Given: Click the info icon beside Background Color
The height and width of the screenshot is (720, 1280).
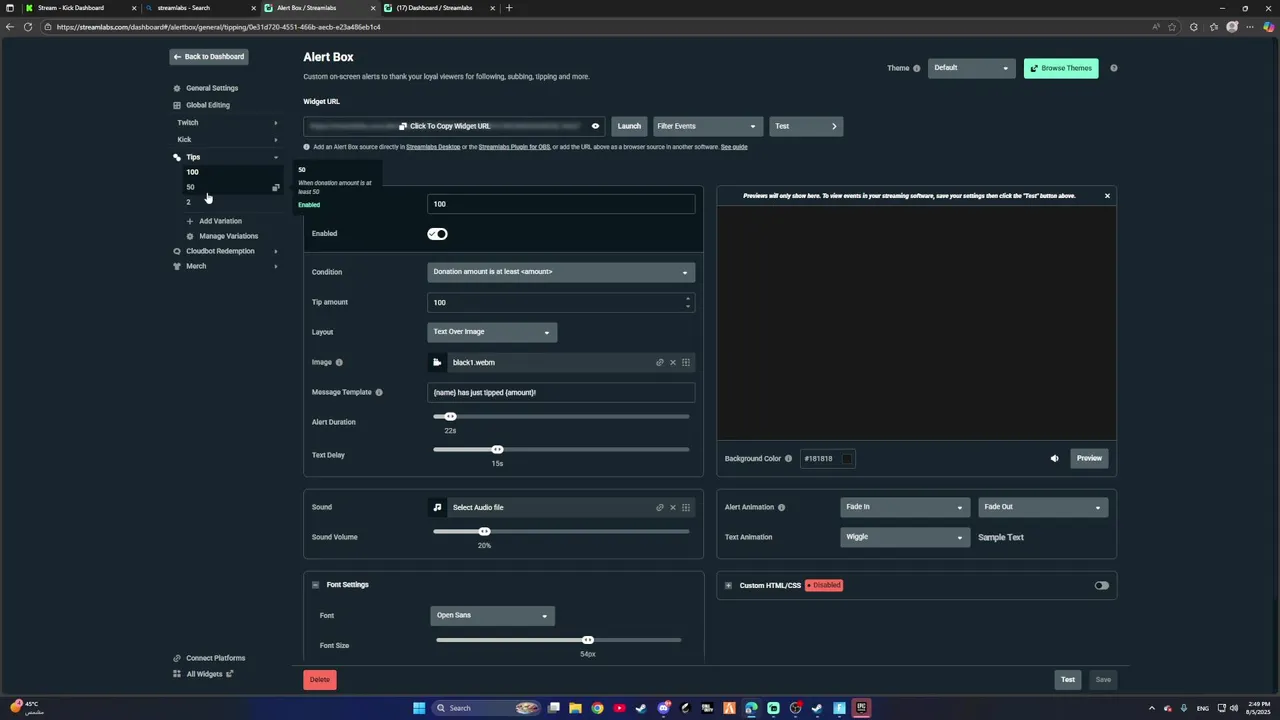Looking at the screenshot, I should 788,459.
